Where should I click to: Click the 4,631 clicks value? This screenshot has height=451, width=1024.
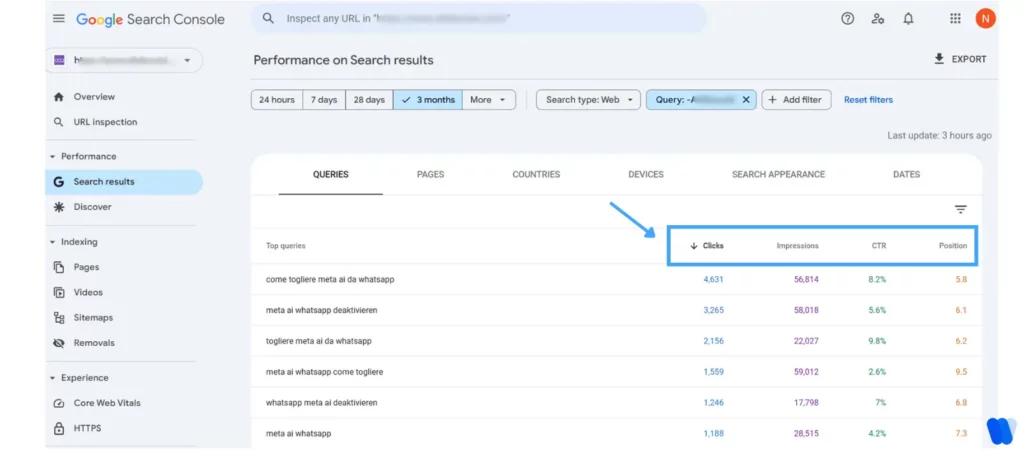pyautogui.click(x=713, y=279)
